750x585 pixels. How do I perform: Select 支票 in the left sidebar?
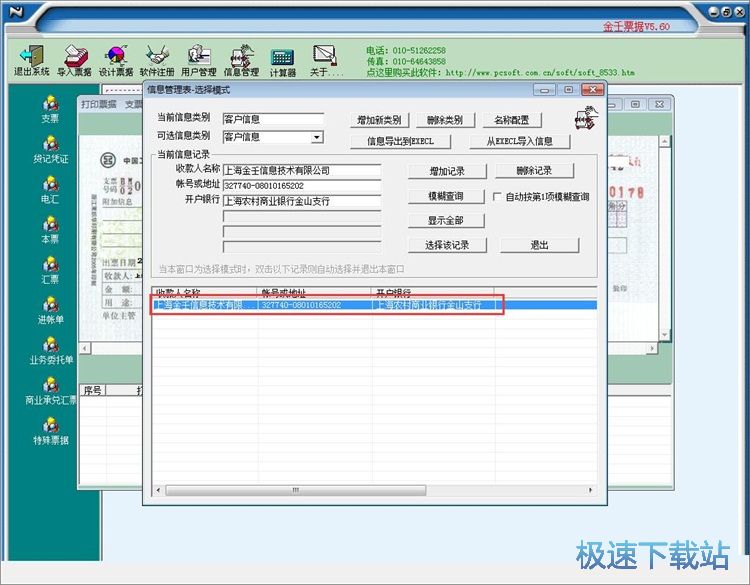click(50, 110)
